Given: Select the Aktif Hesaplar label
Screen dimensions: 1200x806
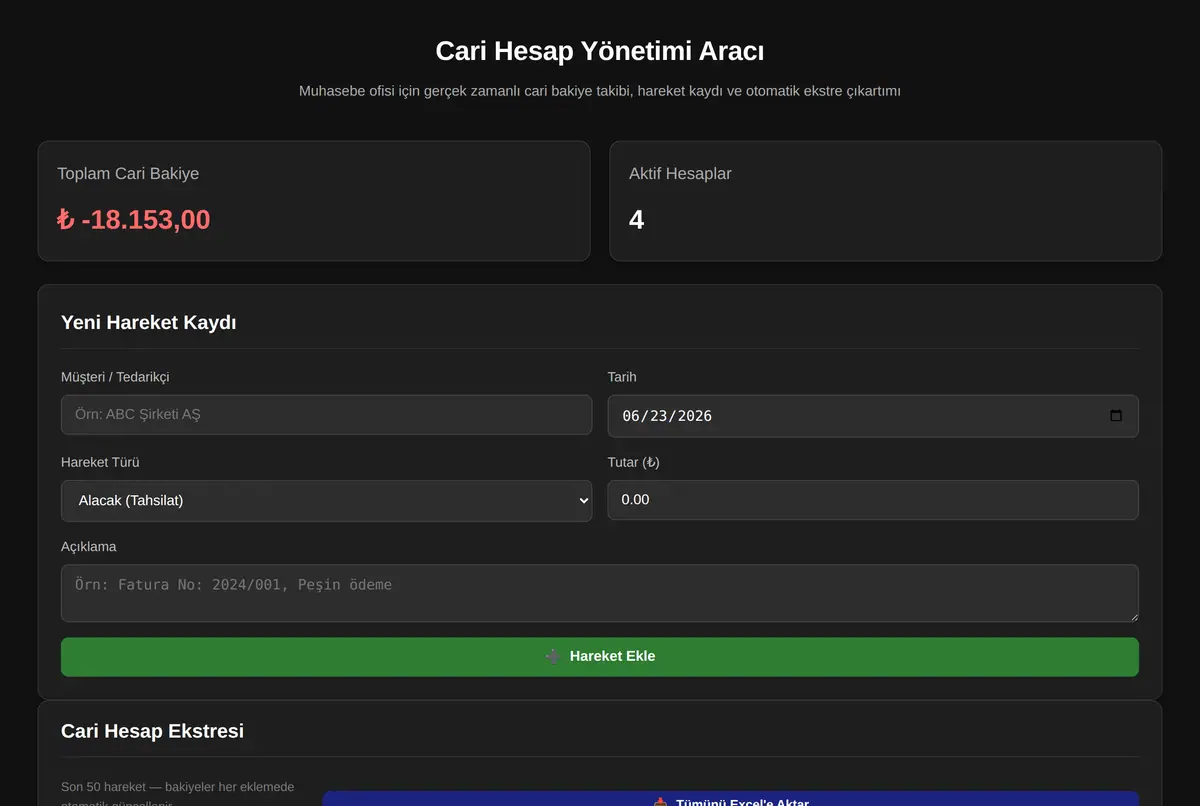Looking at the screenshot, I should coord(680,174).
